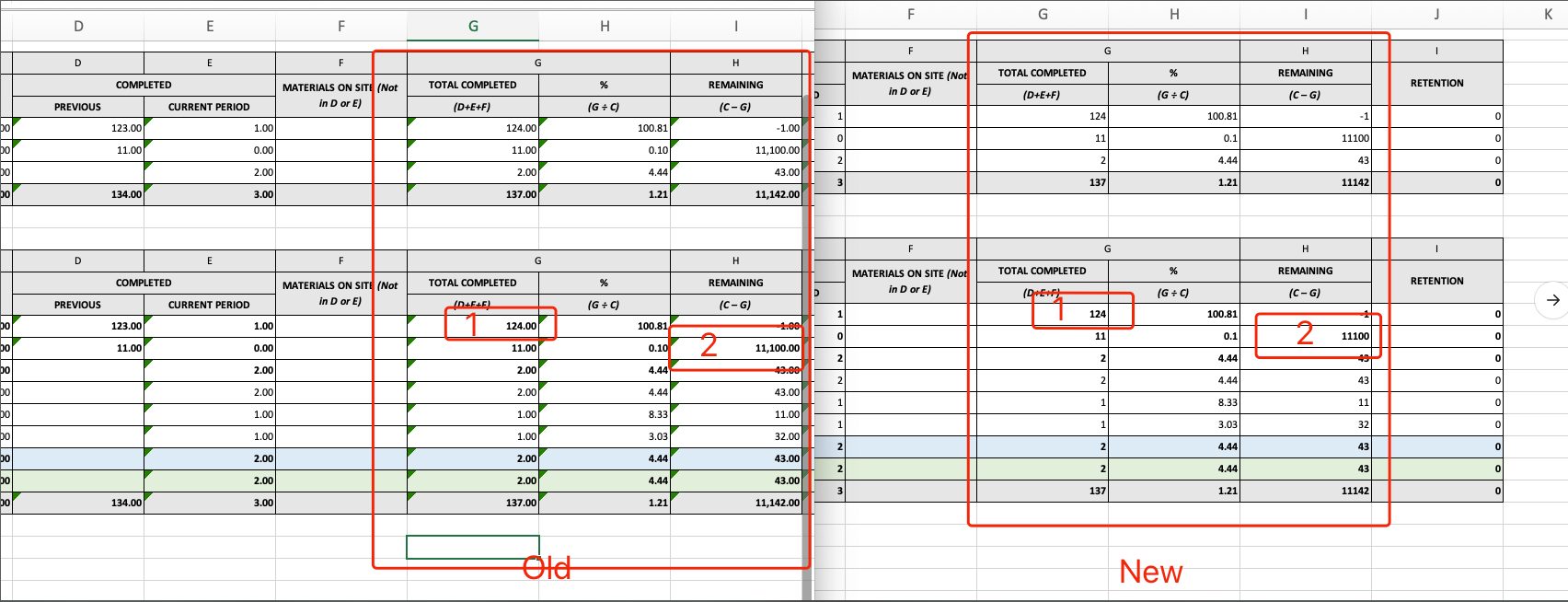The width and height of the screenshot is (1568, 602).
Task: Click 8.33 percent cell in left spreadsheet
Action: coord(605,414)
